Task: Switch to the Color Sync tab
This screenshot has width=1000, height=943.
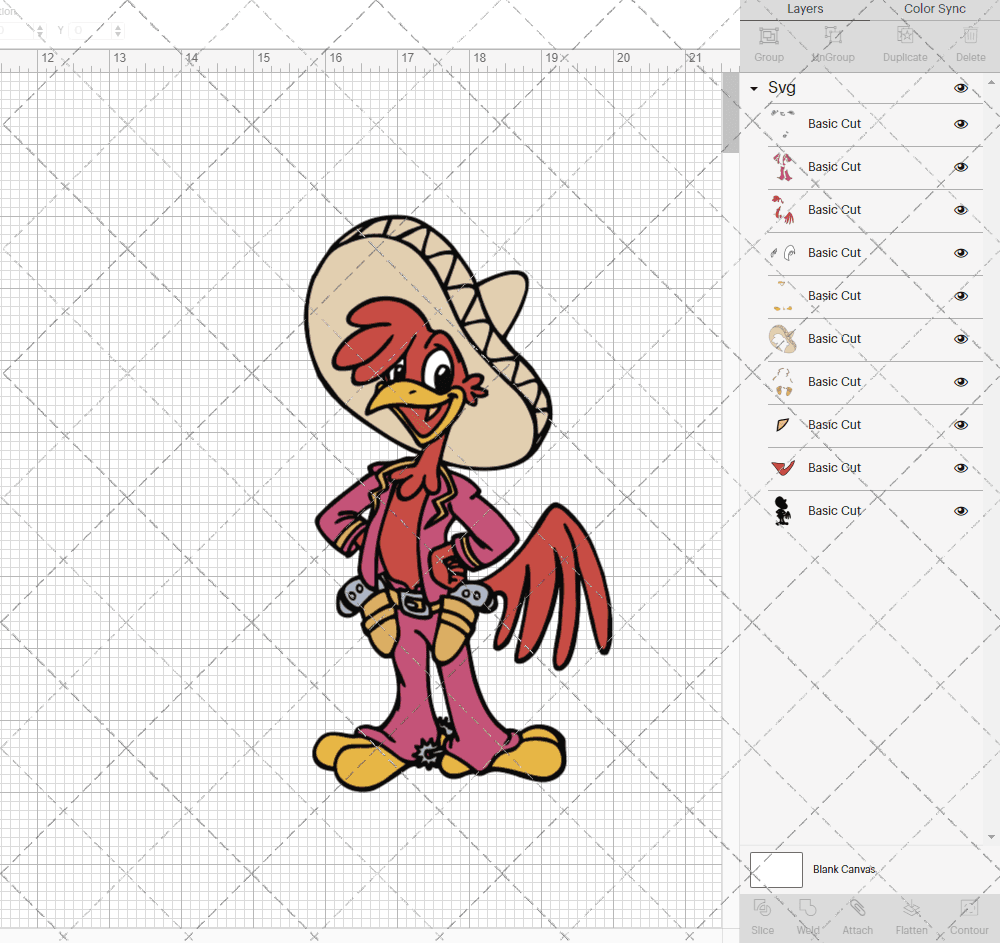Action: tap(934, 9)
